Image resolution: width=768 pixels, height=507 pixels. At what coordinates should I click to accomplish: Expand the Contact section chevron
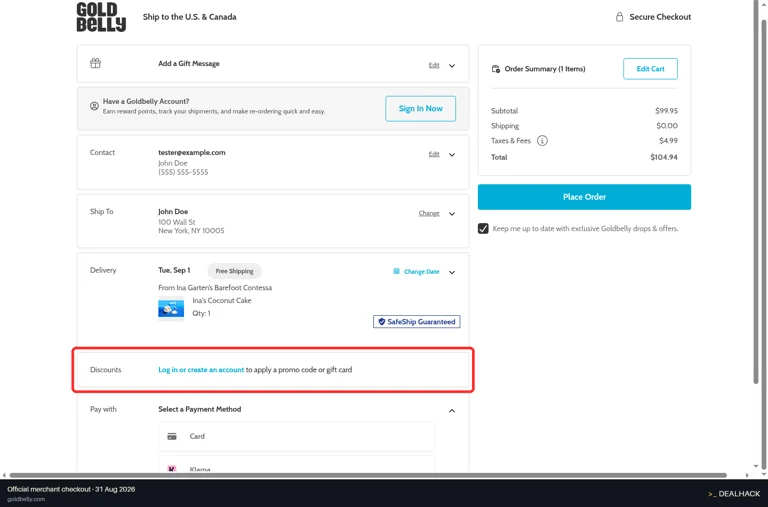tap(452, 154)
